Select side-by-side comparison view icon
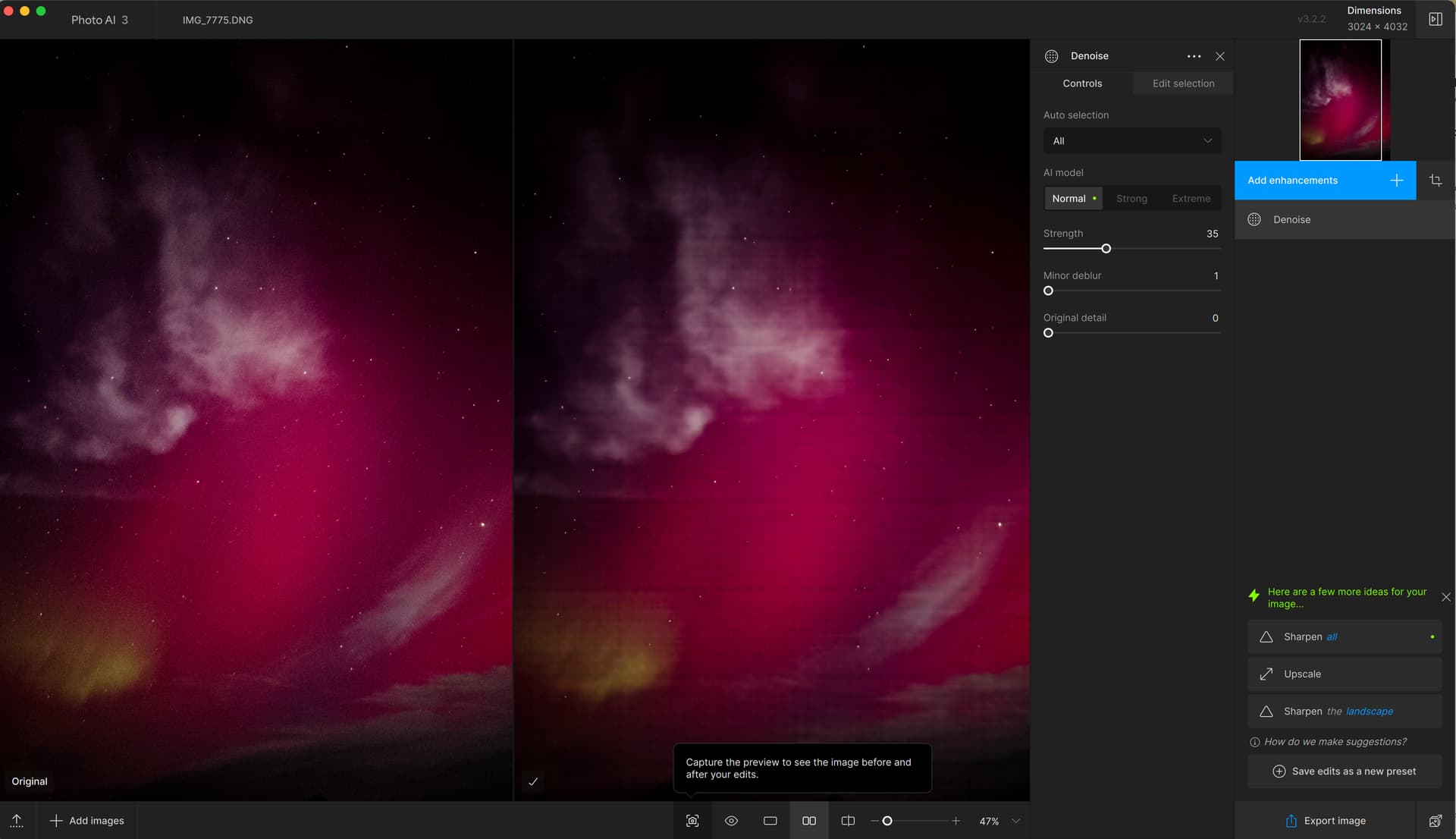The height and width of the screenshot is (839, 1456). (809, 821)
